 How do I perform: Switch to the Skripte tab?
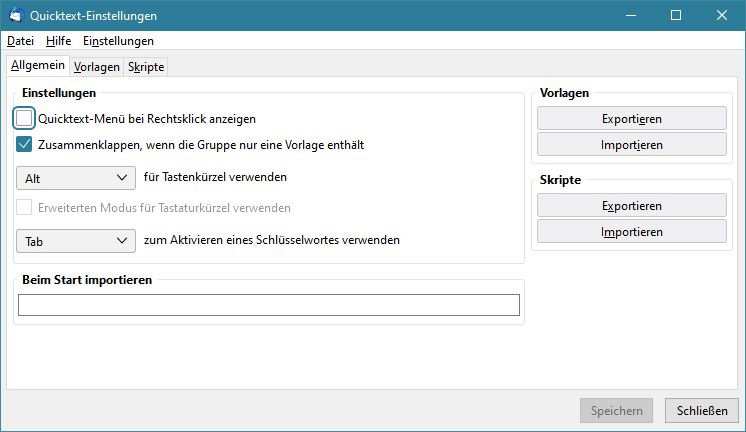pyautogui.click(x=146, y=67)
